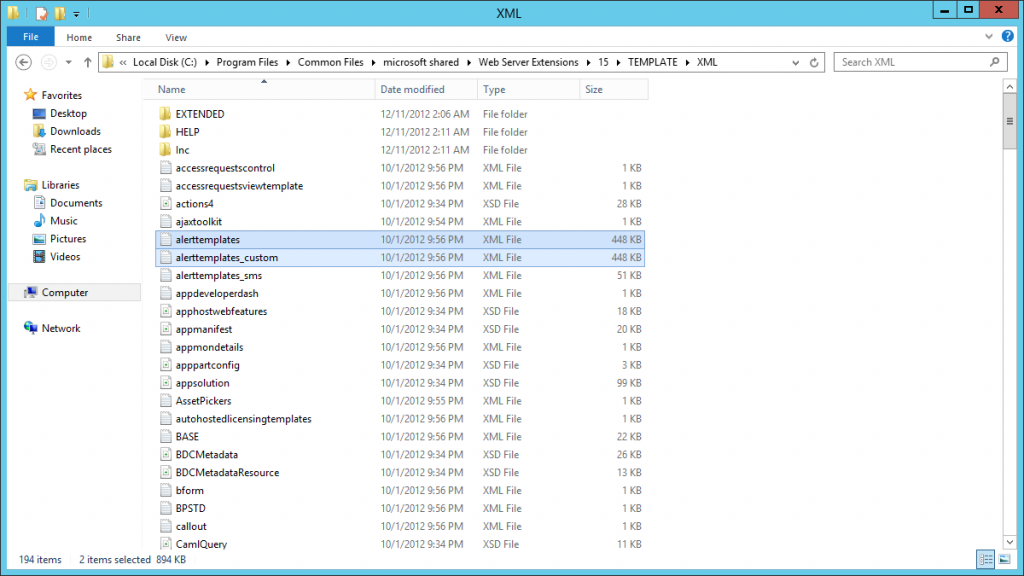
Task: Click the Pictures library icon
Action: point(39,239)
